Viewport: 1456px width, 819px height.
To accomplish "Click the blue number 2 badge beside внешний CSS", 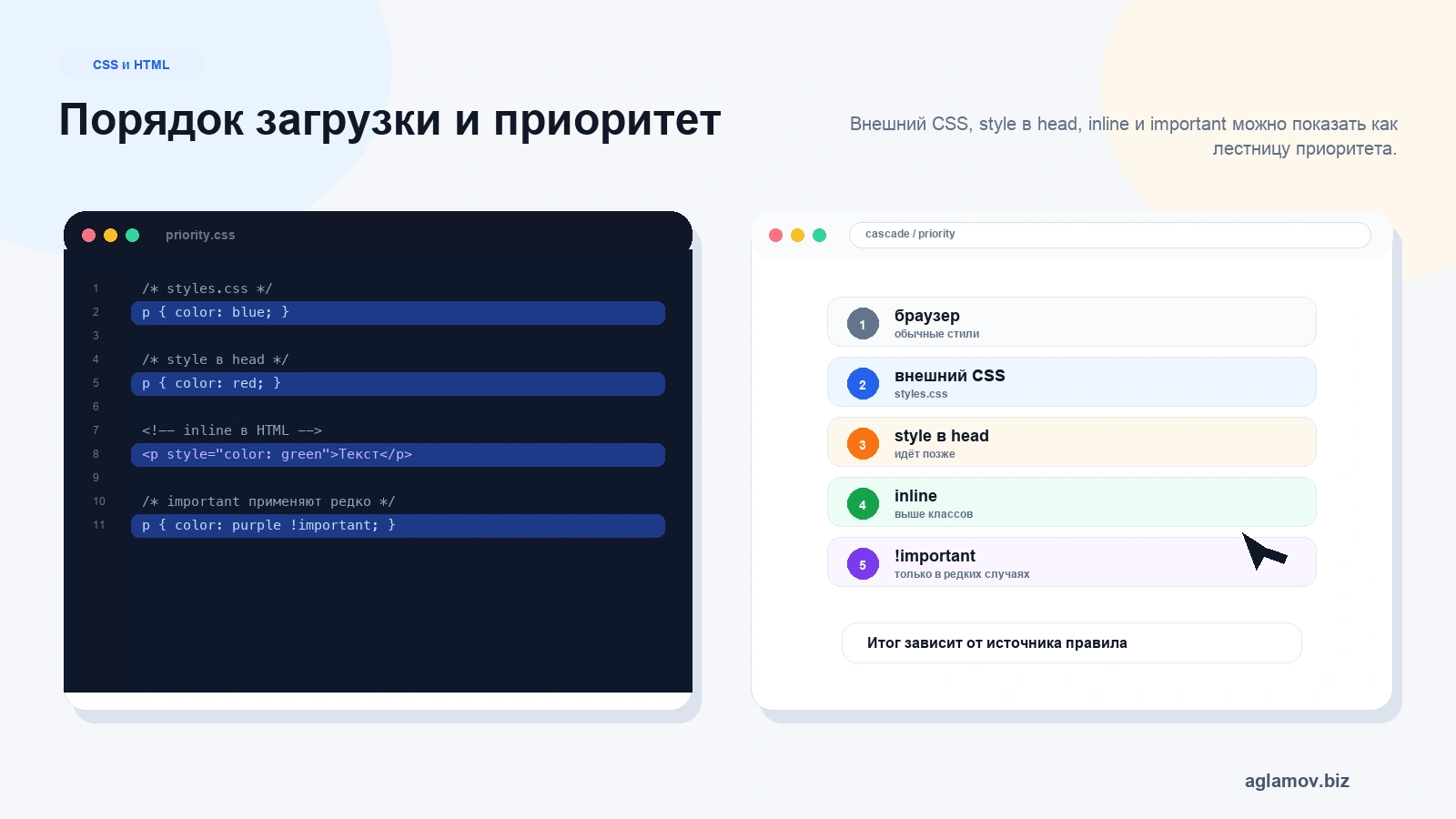I will (x=863, y=384).
